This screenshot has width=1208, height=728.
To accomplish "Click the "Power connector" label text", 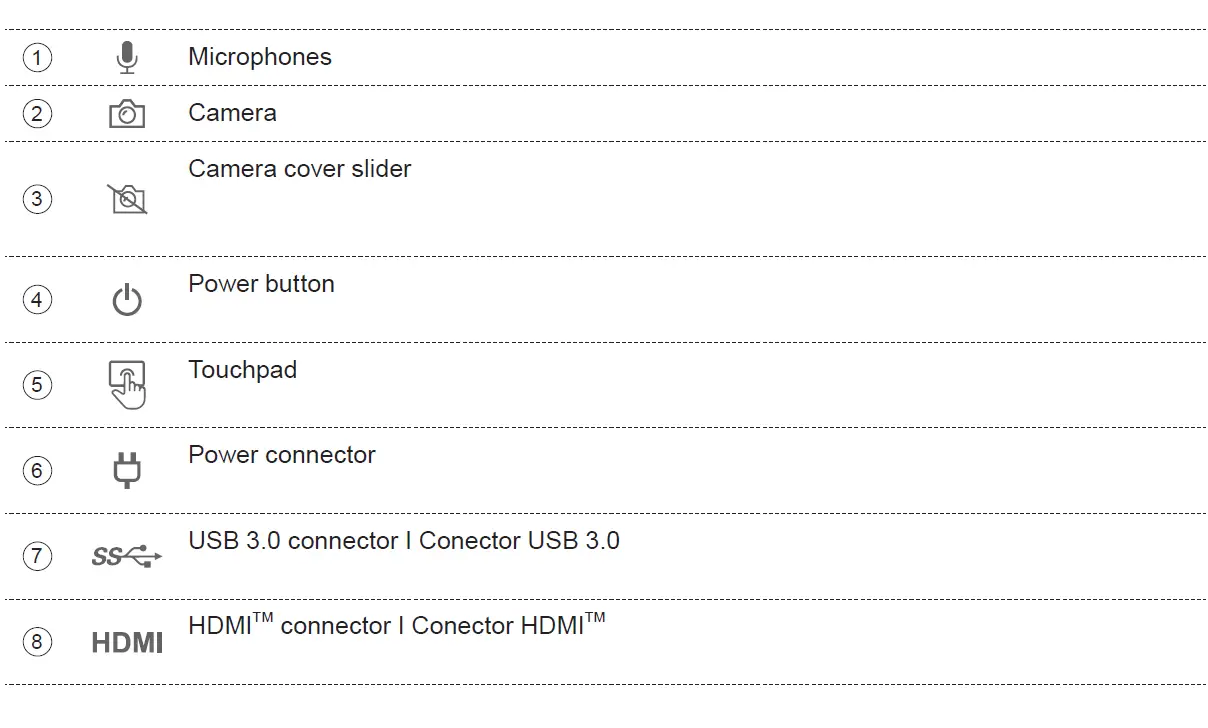I will [281, 455].
